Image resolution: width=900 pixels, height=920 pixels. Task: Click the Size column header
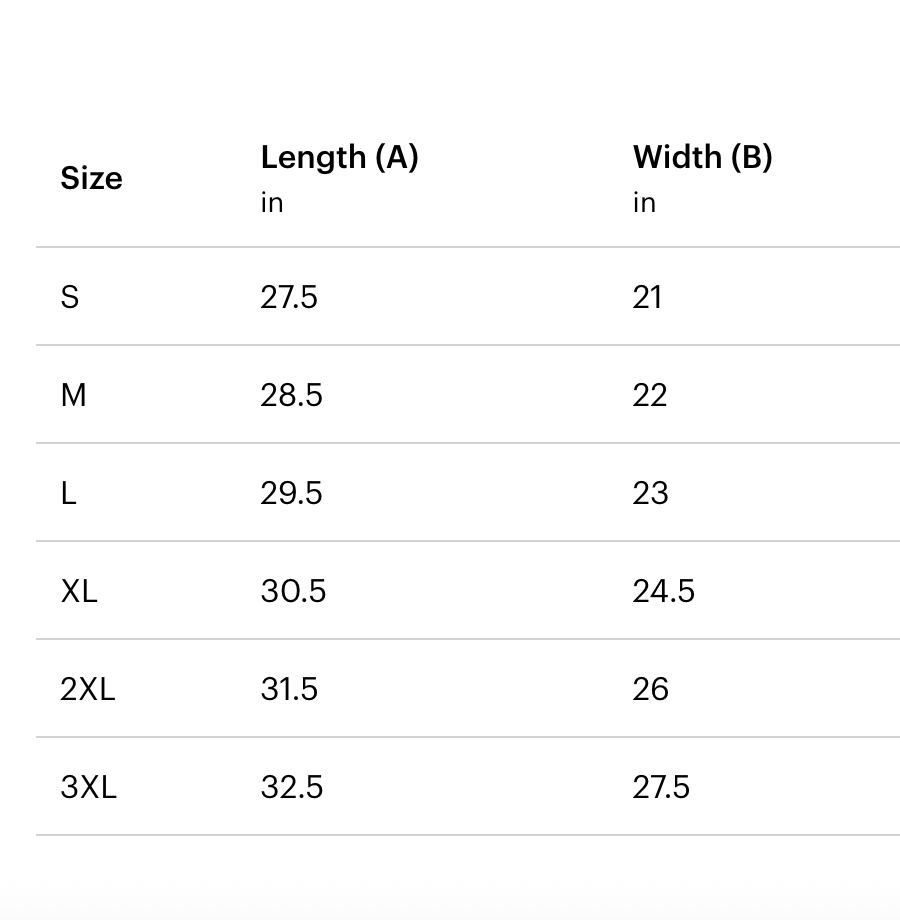91,178
